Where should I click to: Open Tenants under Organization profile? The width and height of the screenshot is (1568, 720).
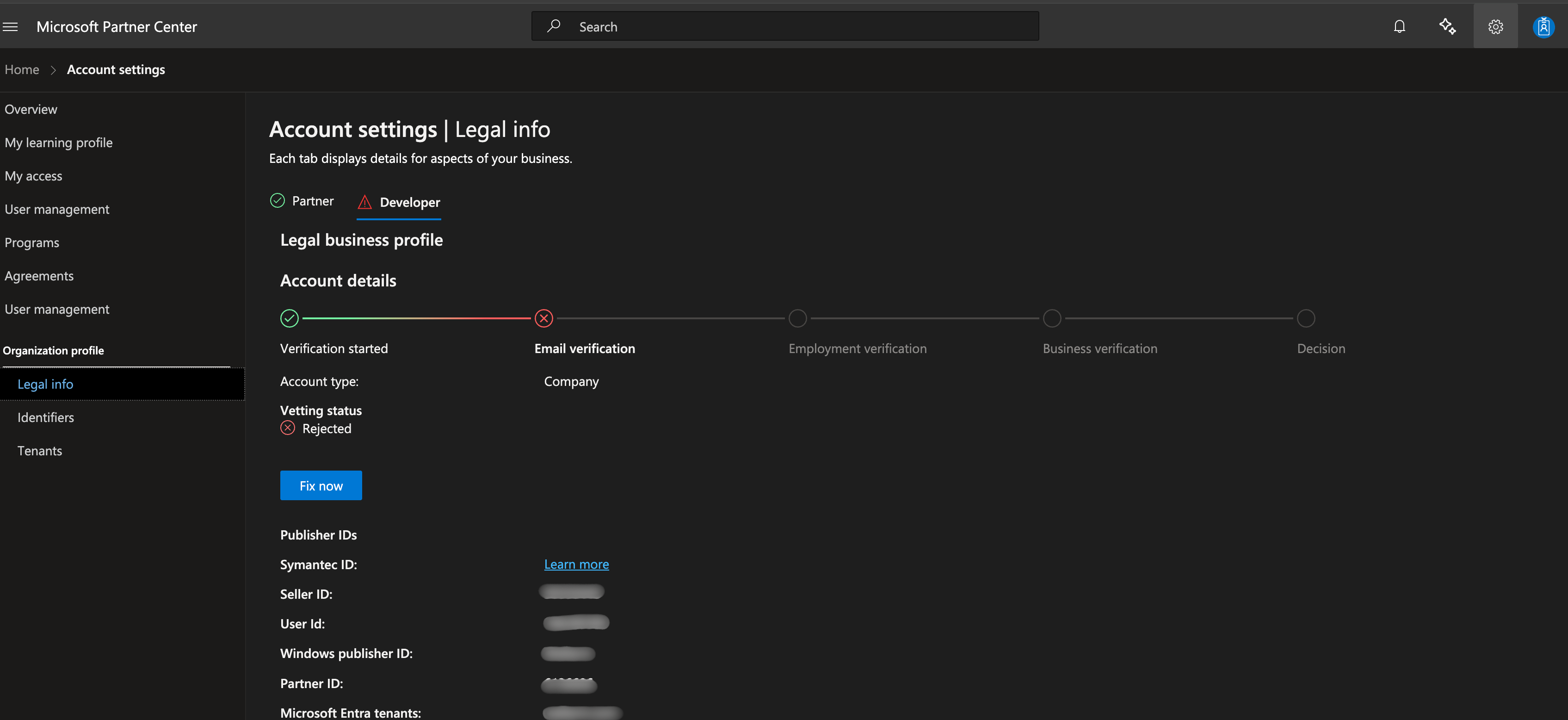40,451
